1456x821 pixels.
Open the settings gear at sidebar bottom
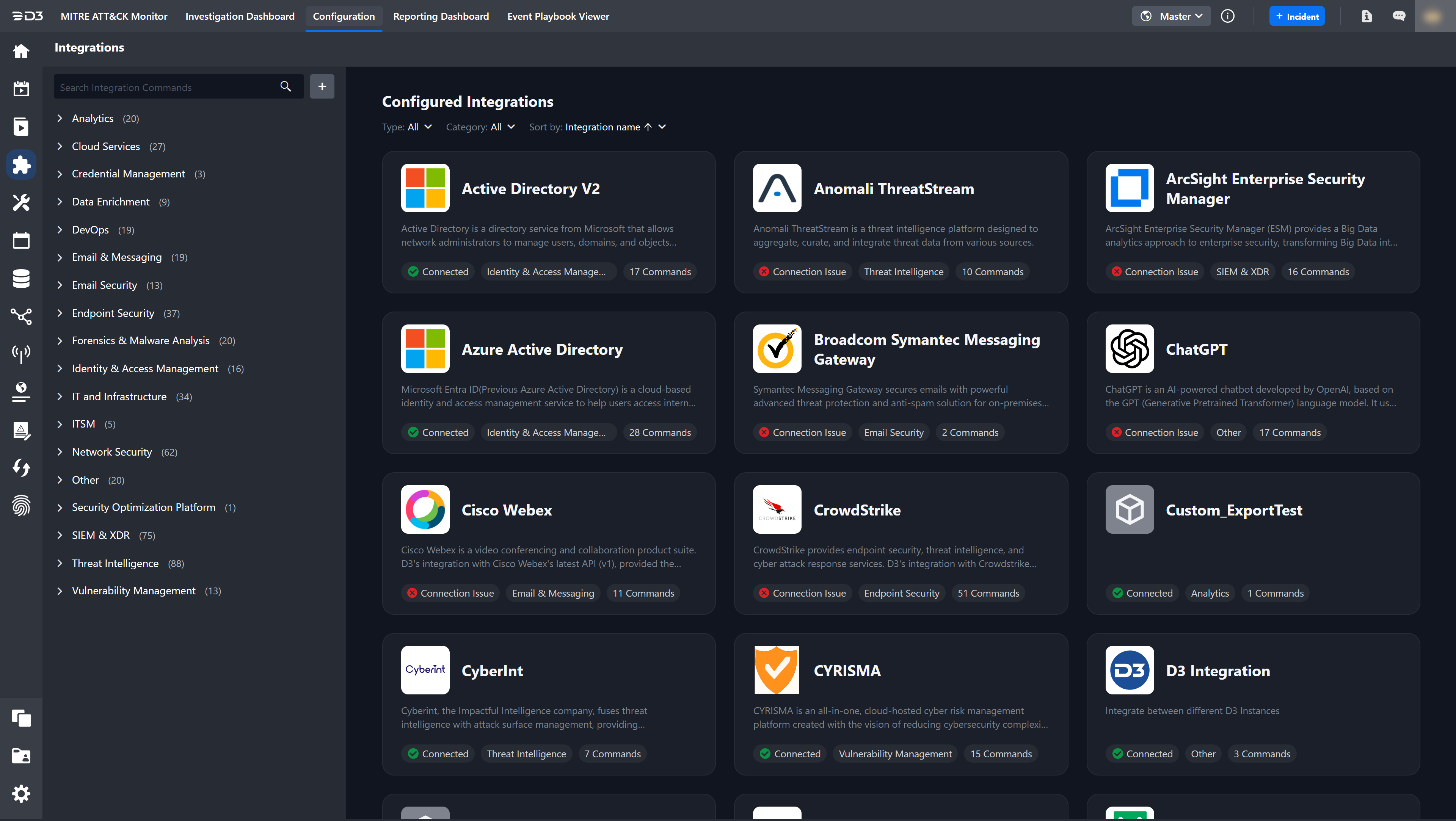(21, 793)
